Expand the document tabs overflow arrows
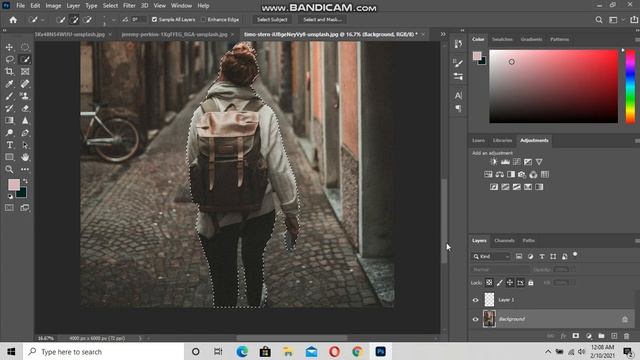The width and height of the screenshot is (640, 360). 443,34
